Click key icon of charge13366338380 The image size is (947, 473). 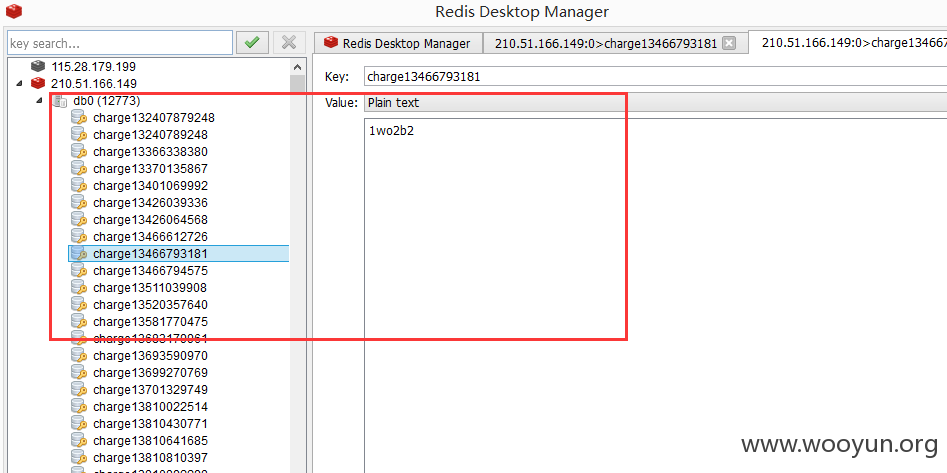(79, 151)
